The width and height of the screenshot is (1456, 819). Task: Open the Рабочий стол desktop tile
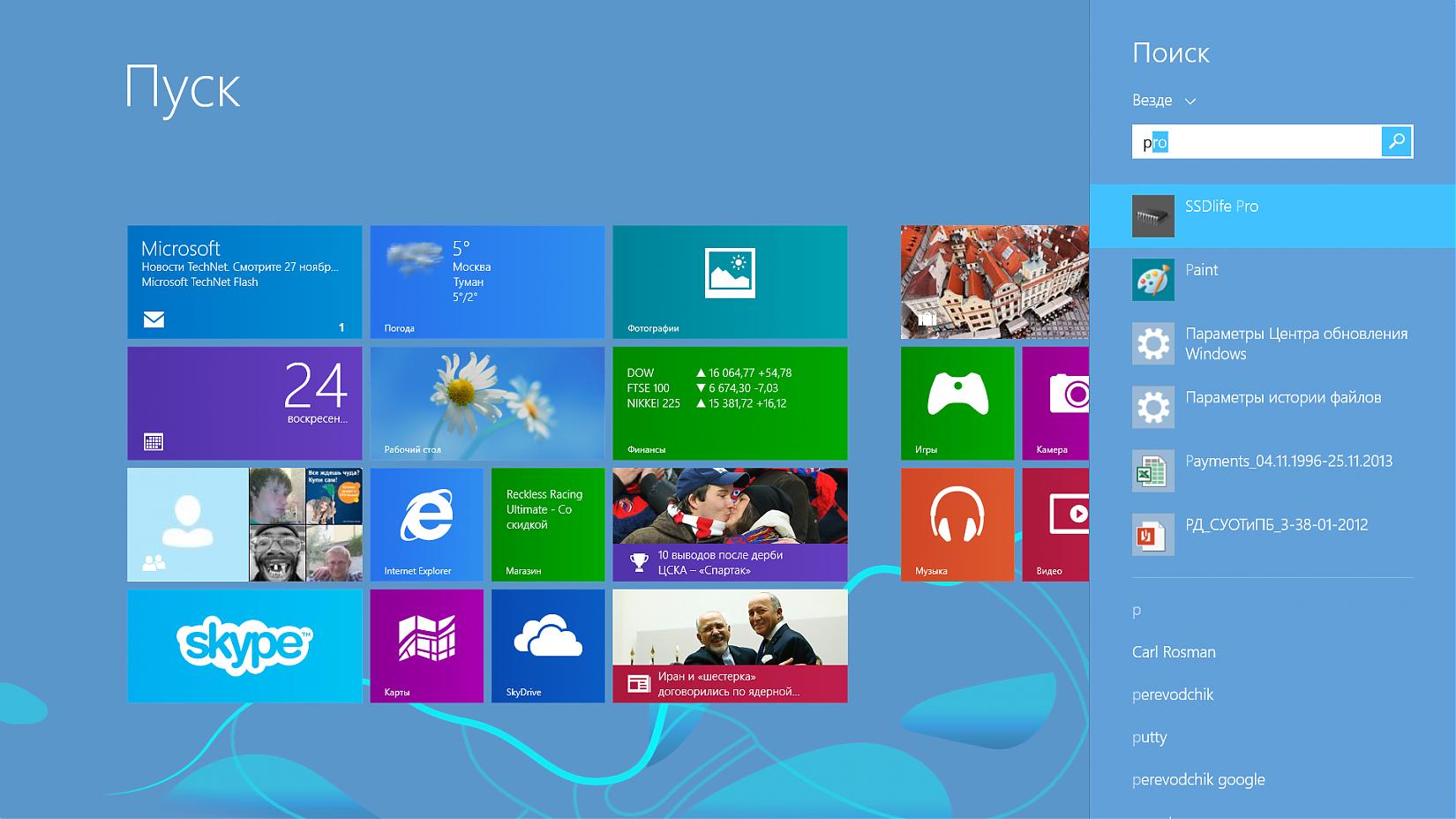487,403
